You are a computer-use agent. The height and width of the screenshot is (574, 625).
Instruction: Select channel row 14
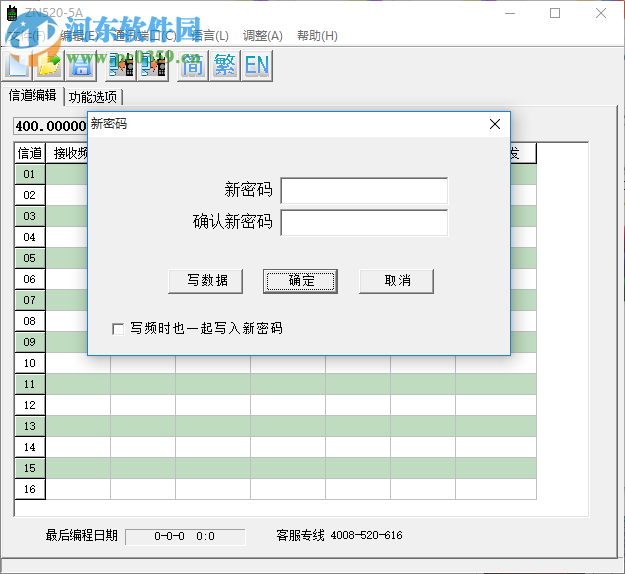pos(29,447)
